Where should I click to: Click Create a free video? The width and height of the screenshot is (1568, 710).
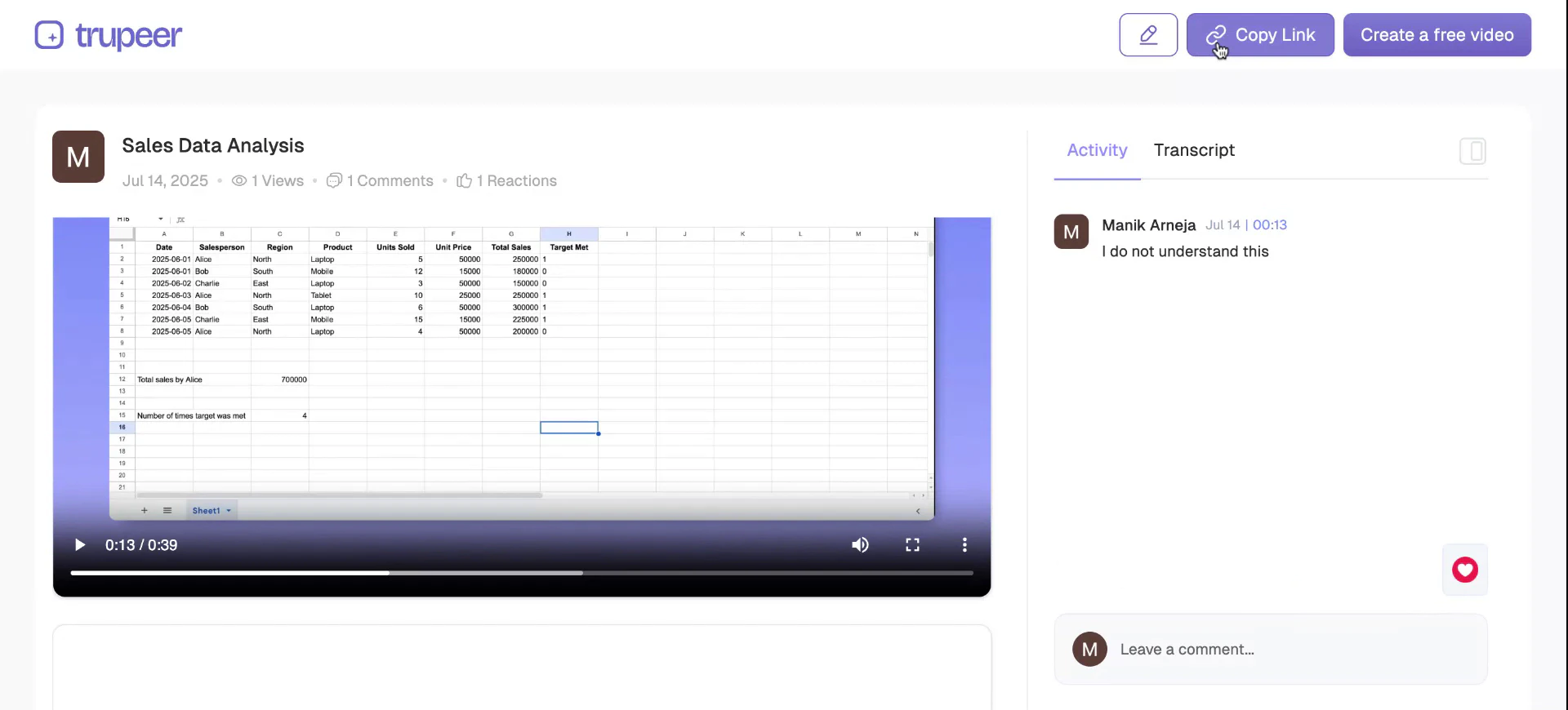click(x=1437, y=35)
